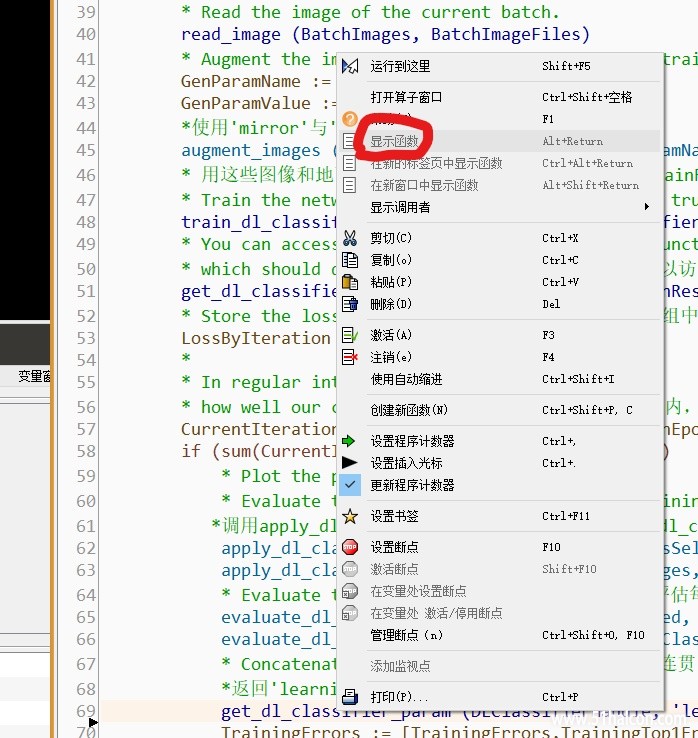This screenshot has height=738, width=698.
Task: Choose 在新的标签页中显示函数
Action: point(500,163)
